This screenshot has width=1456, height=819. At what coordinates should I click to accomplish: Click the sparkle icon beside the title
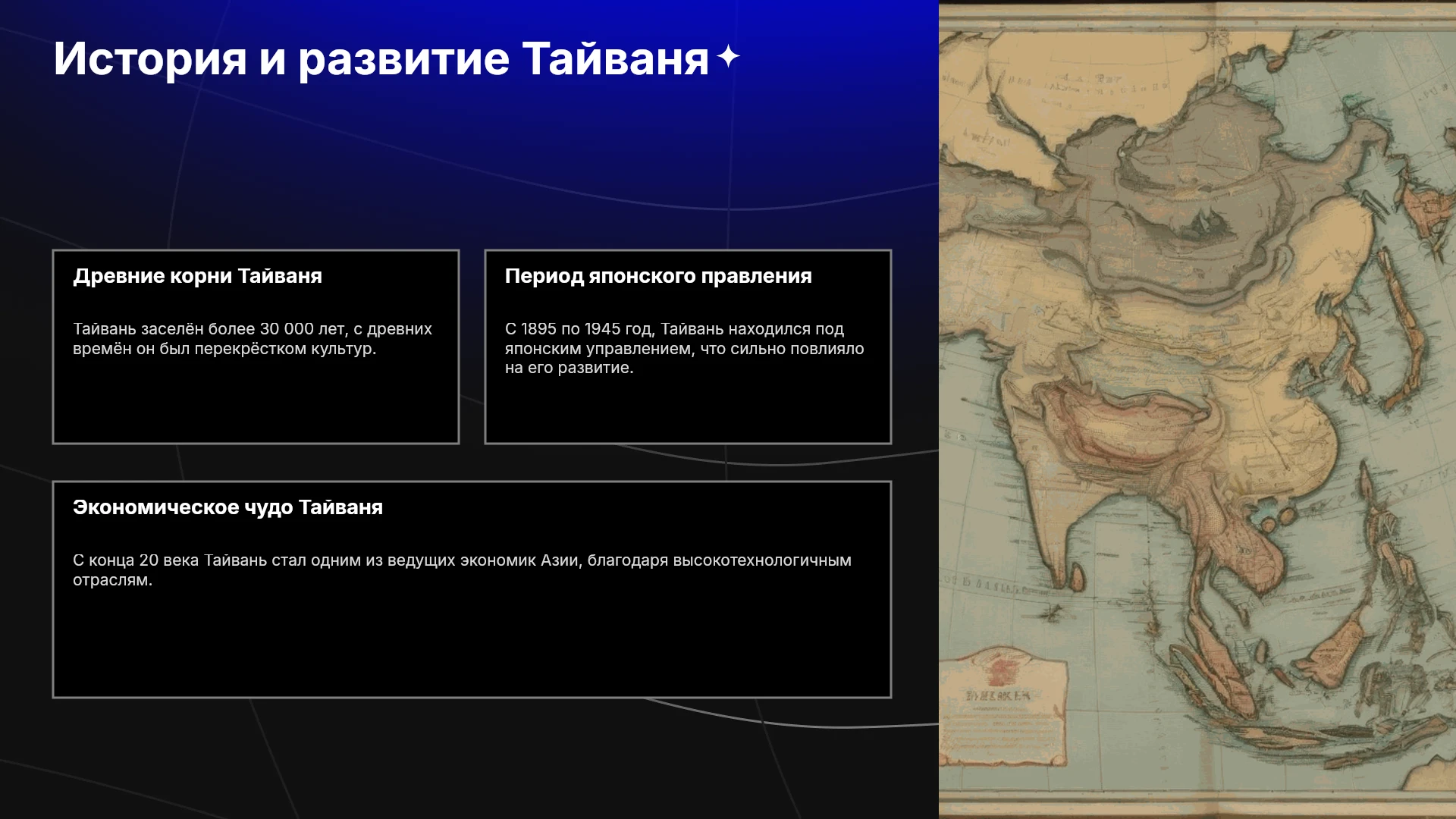728,57
